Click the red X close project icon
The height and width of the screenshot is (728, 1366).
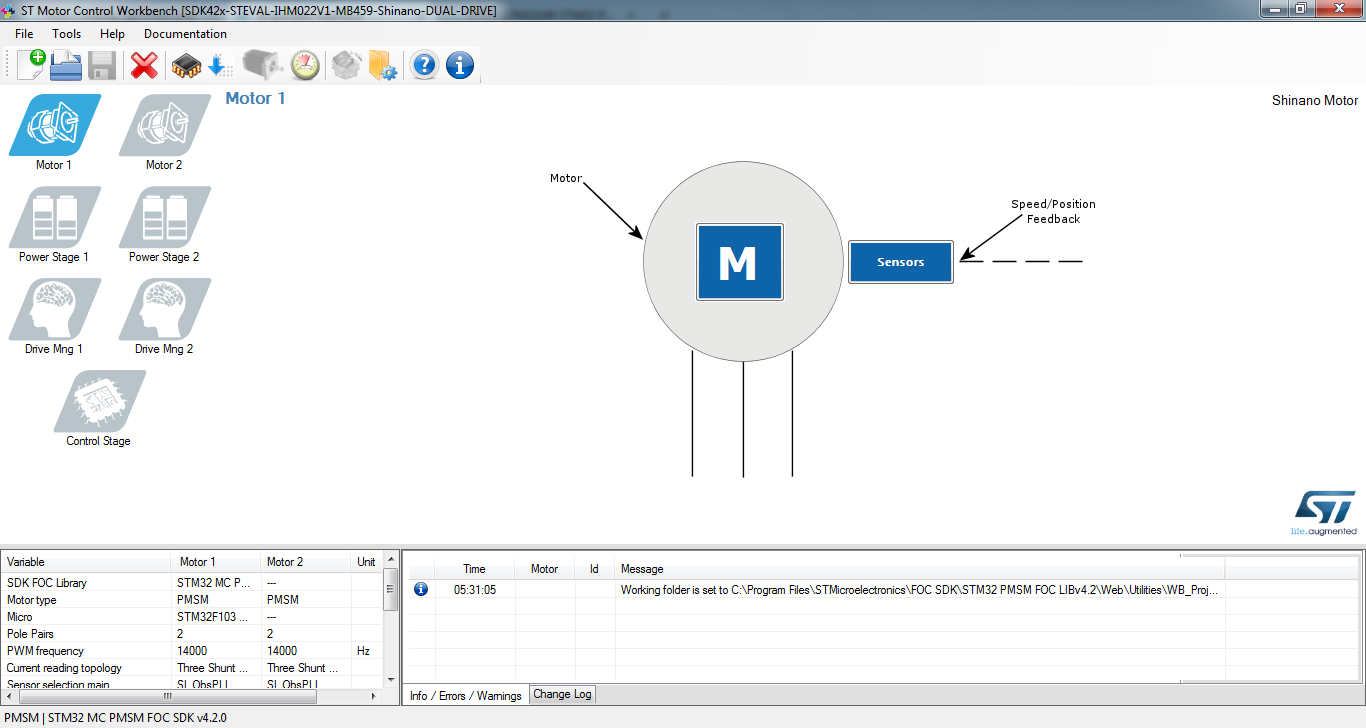click(x=145, y=65)
